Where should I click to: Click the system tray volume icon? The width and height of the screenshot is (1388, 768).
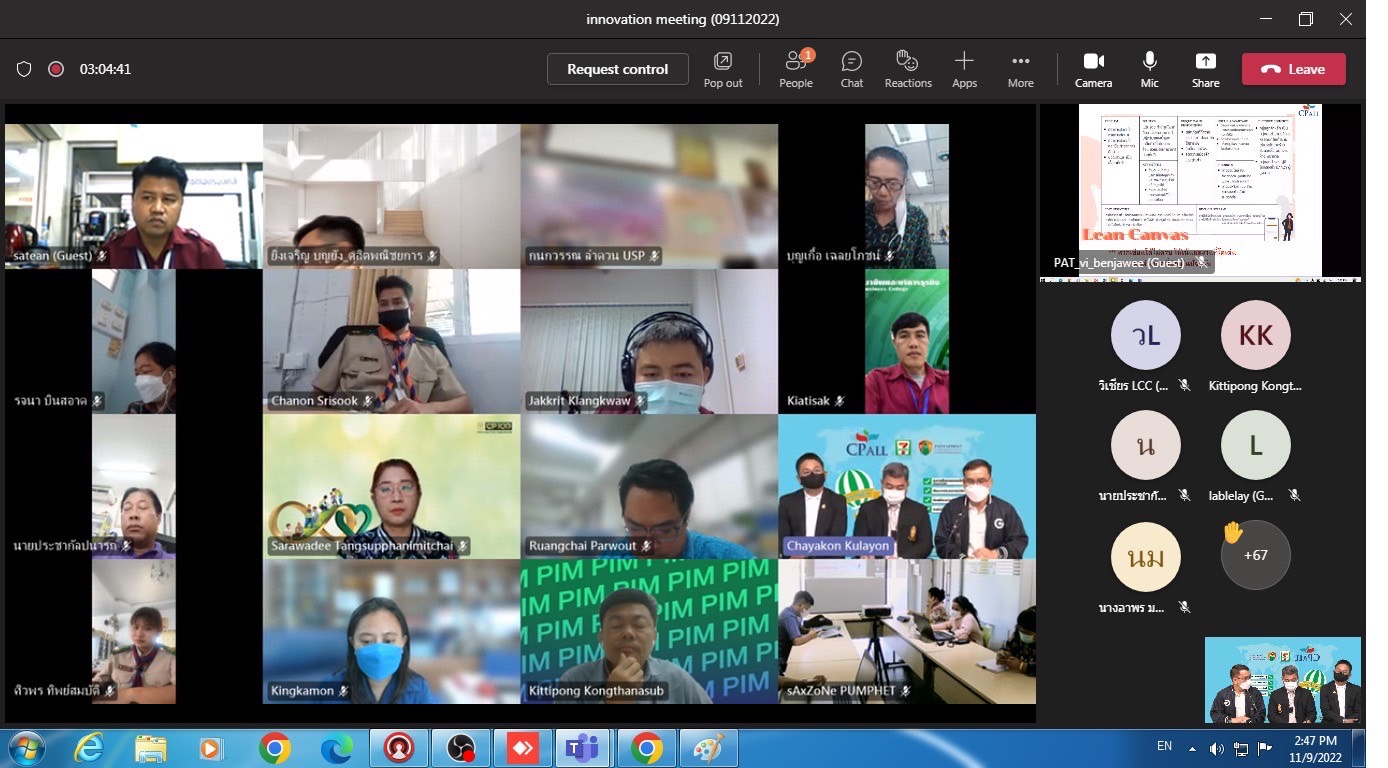[1216, 748]
